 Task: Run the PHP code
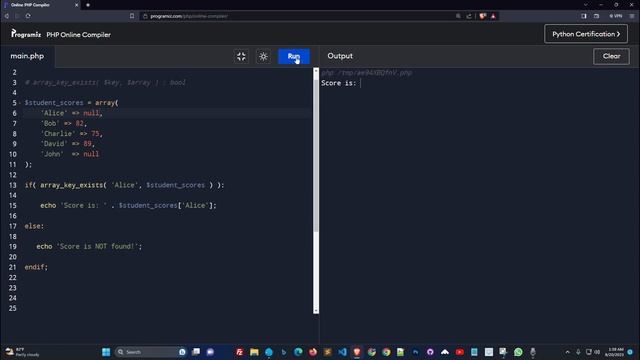(294, 56)
